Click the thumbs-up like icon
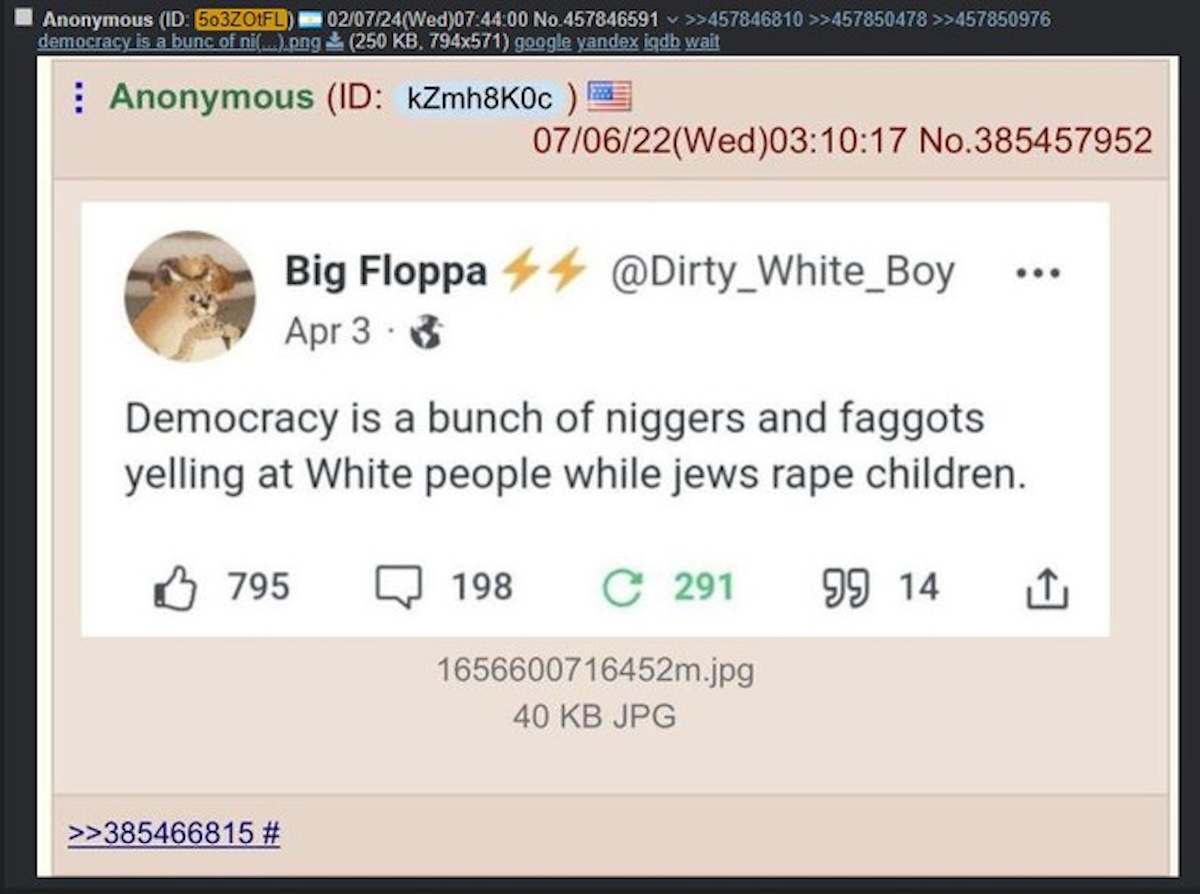 pyautogui.click(x=174, y=588)
